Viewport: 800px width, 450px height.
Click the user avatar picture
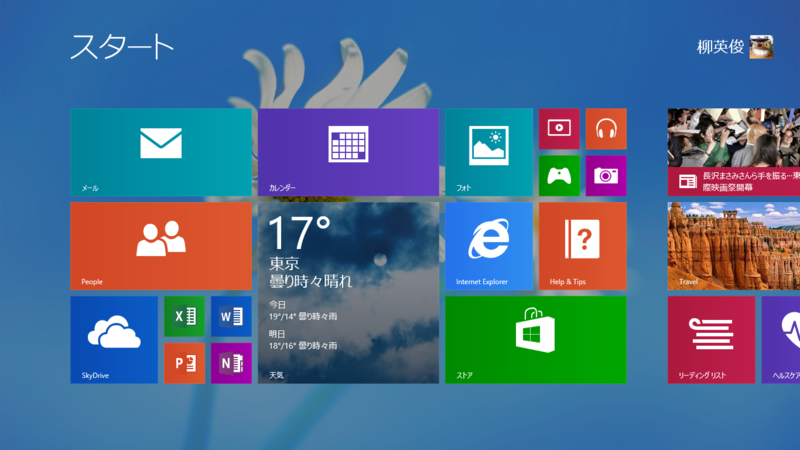point(761,47)
